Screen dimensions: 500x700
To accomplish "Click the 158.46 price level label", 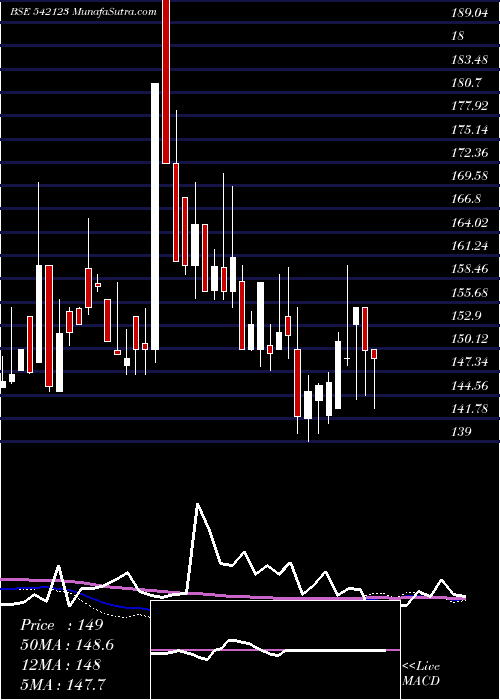I will (x=470, y=269).
